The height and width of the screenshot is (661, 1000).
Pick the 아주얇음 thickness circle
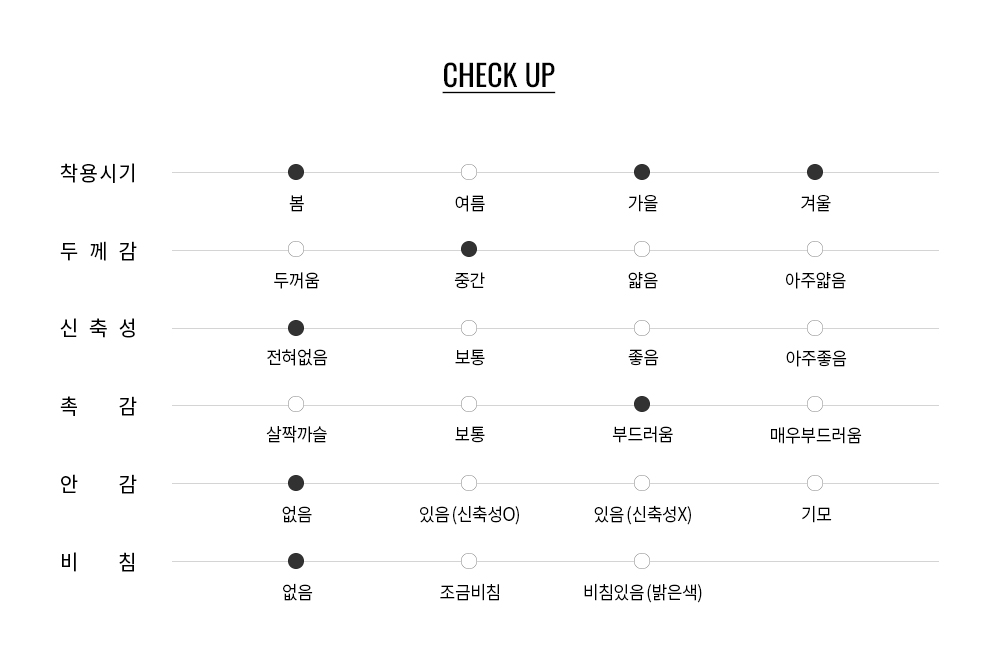point(815,249)
